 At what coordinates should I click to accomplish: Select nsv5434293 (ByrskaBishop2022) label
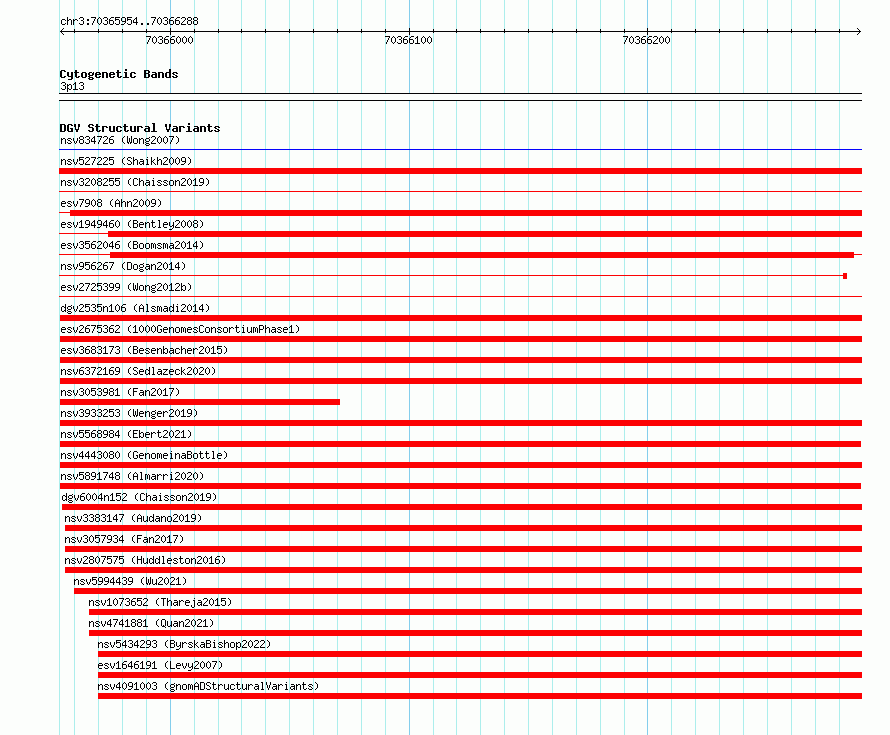pyautogui.click(x=184, y=644)
